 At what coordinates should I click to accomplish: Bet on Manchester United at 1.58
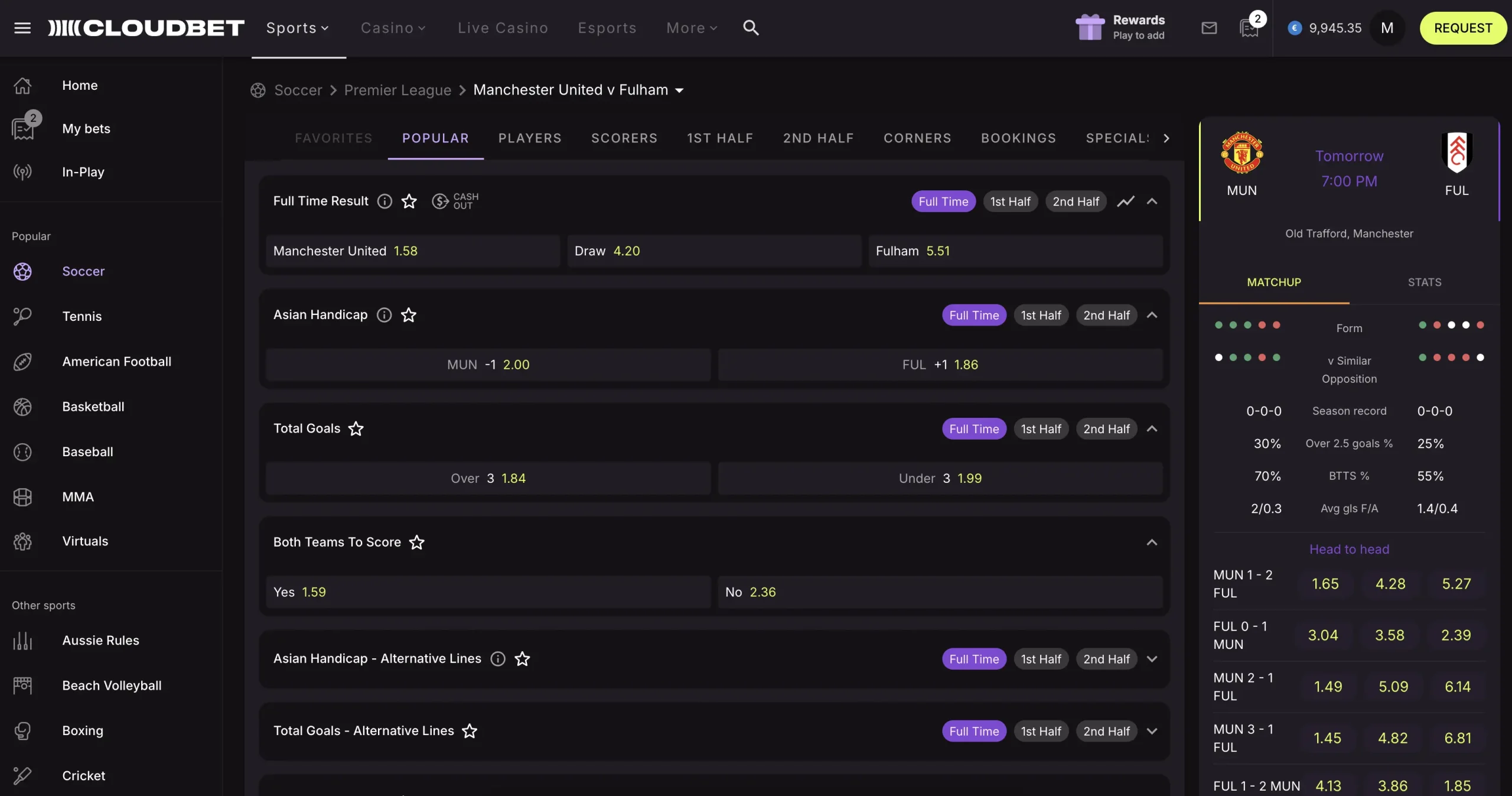coord(413,251)
